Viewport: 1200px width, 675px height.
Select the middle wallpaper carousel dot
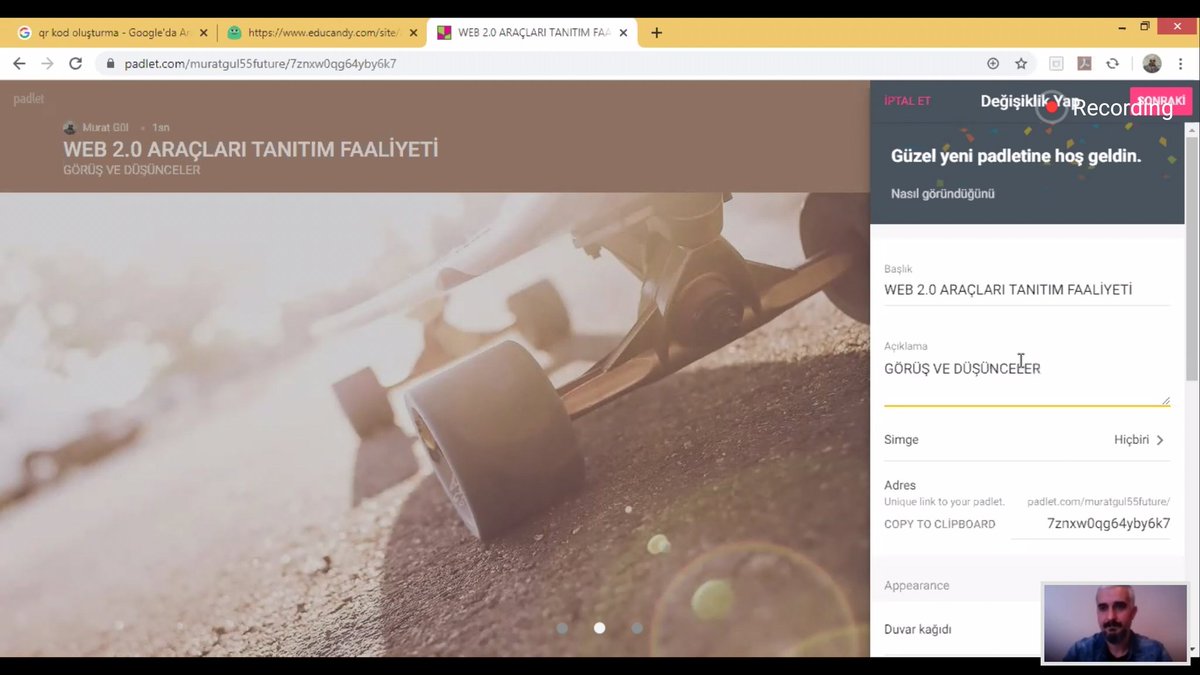[599, 628]
